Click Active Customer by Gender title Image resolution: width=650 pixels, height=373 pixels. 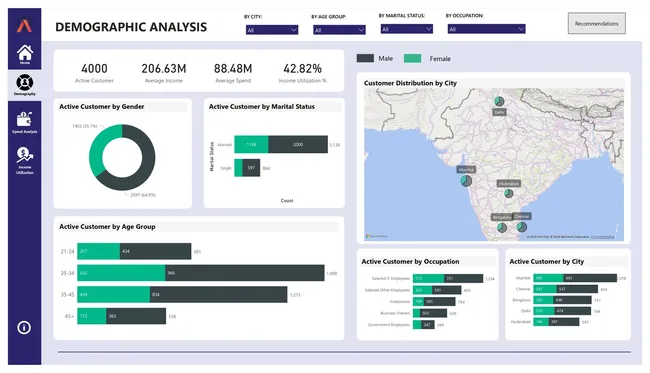[x=102, y=107]
